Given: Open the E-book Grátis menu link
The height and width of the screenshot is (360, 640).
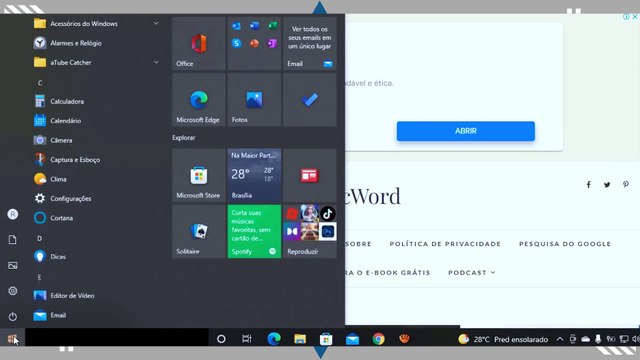Looking at the screenshot, I should point(388,273).
